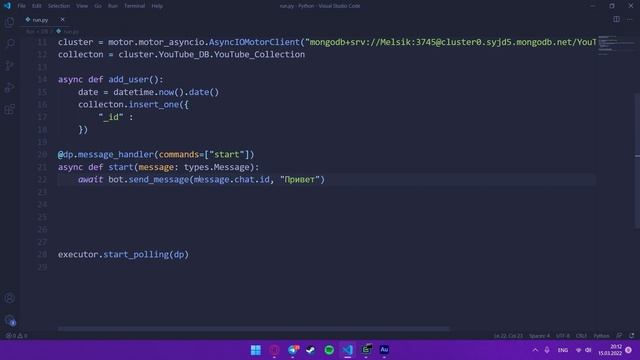640x360 pixels.
Task: Open the Selection menu
Action: [x=59, y=6]
